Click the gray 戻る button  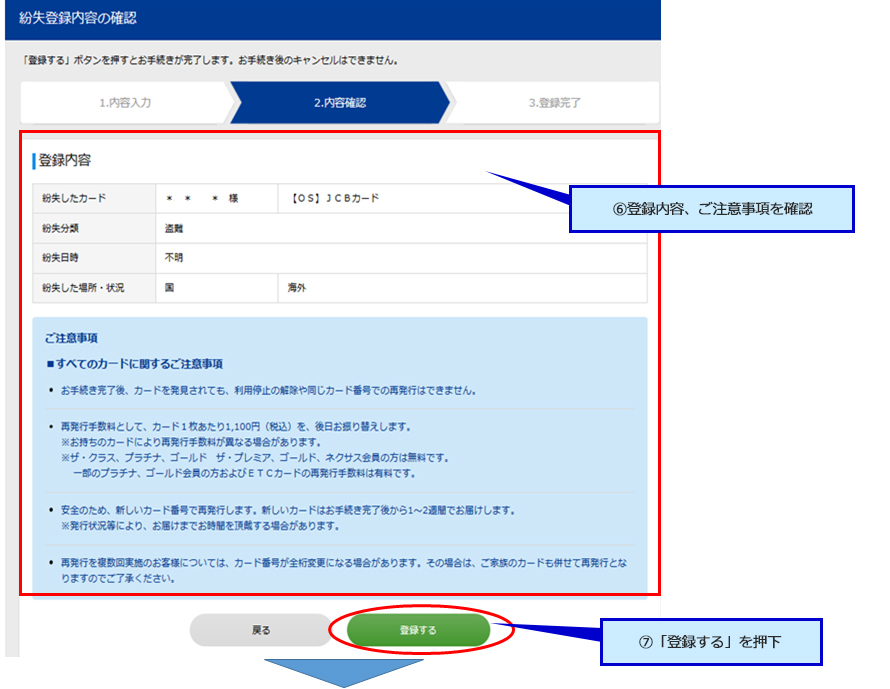click(x=260, y=630)
